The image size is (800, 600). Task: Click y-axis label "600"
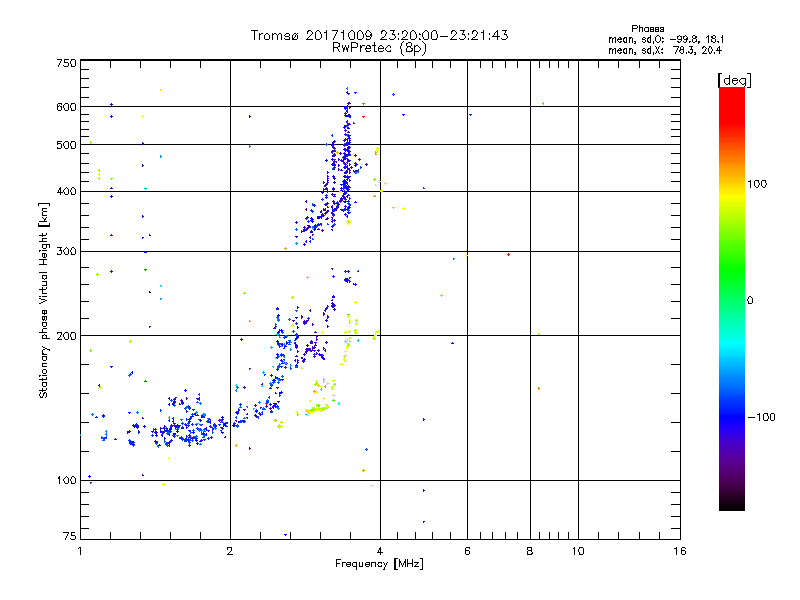[66, 107]
